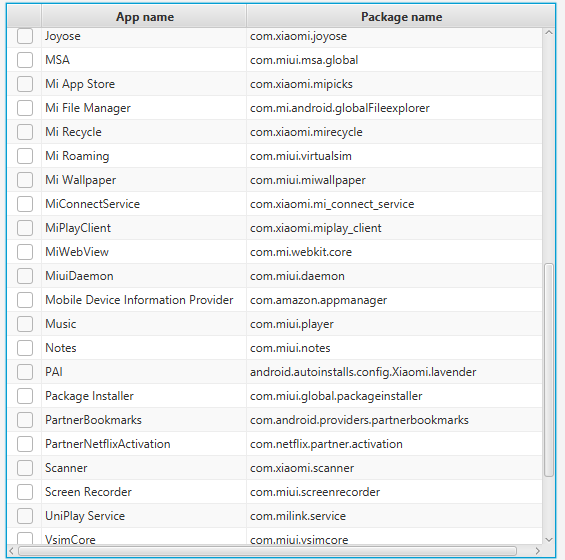
Task: Select the Screen Recorder checkbox
Action: click(25, 492)
